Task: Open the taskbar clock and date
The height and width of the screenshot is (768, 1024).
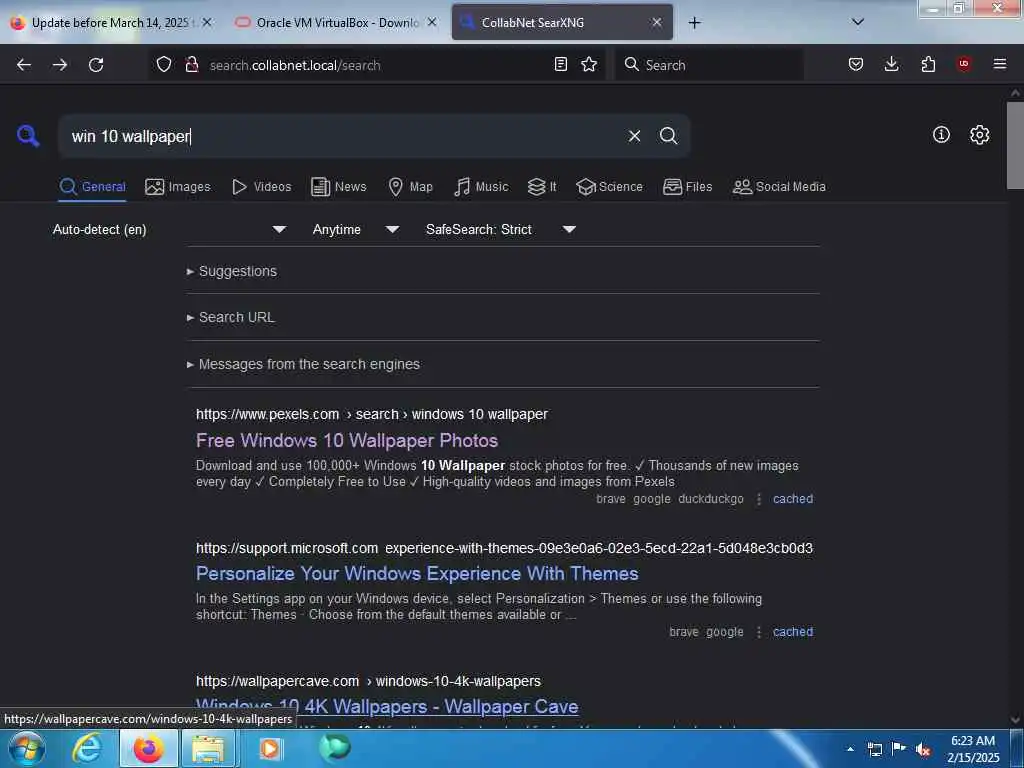Action: (x=973, y=749)
